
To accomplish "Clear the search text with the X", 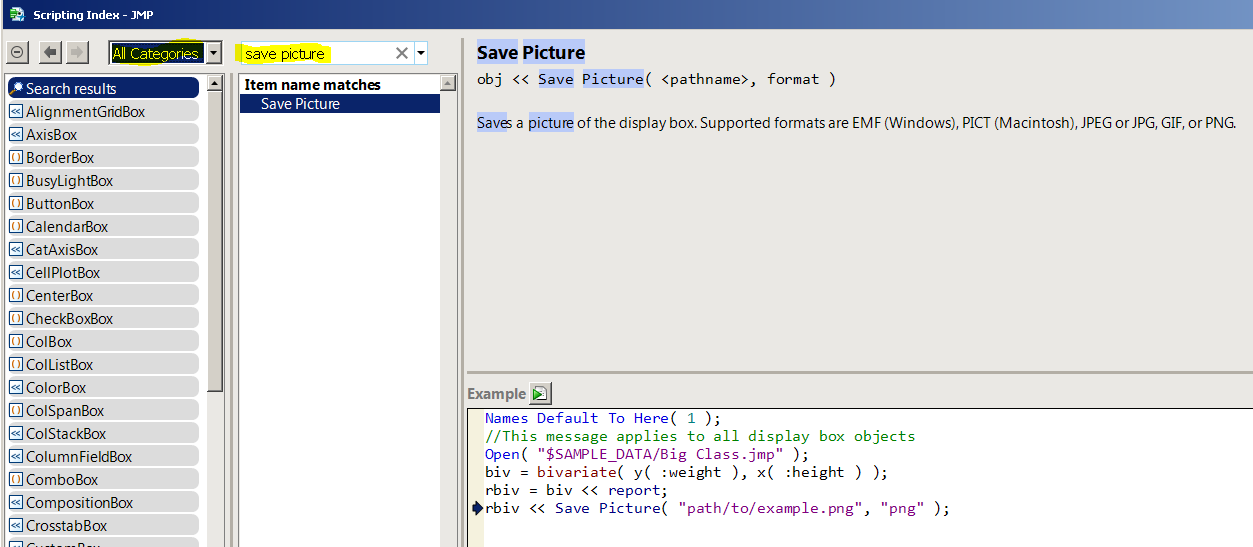I will [402, 53].
